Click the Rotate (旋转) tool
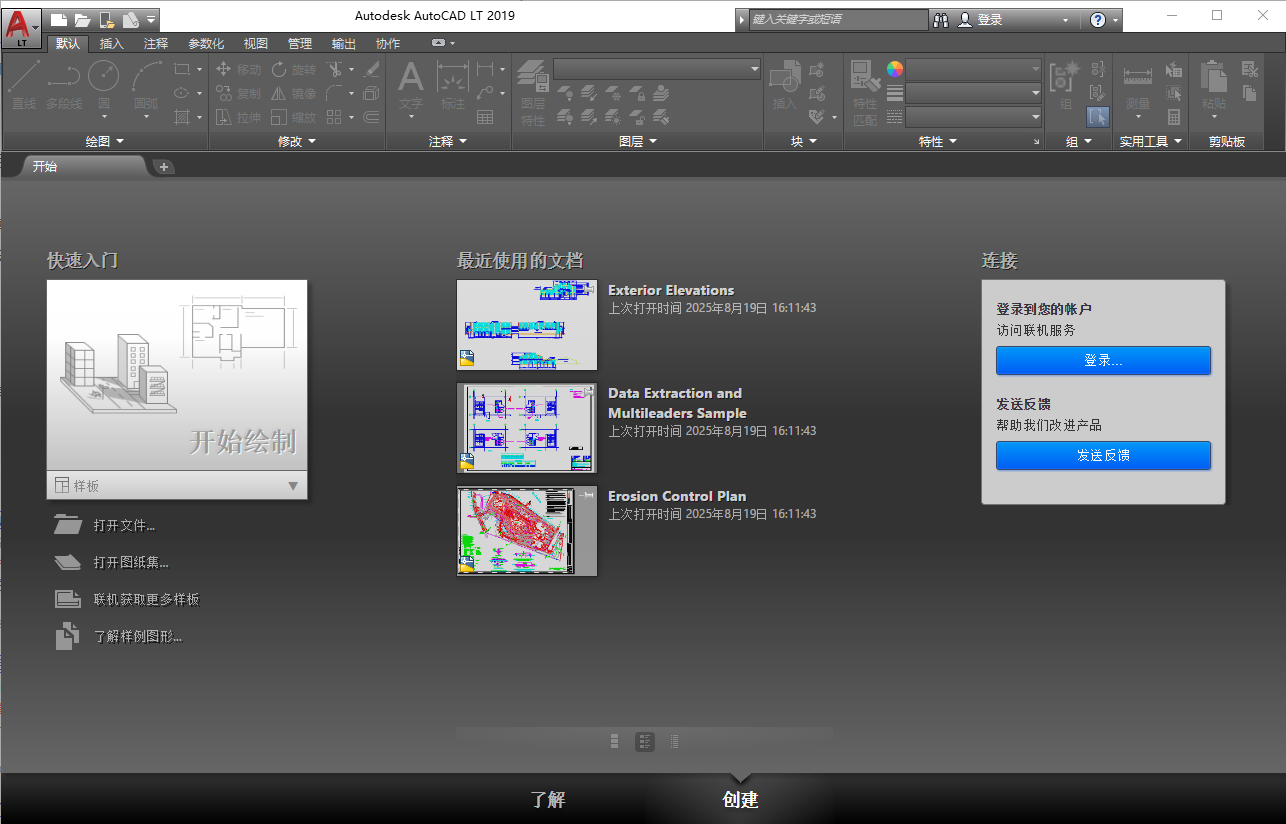The width and height of the screenshot is (1286, 824). 293,69
